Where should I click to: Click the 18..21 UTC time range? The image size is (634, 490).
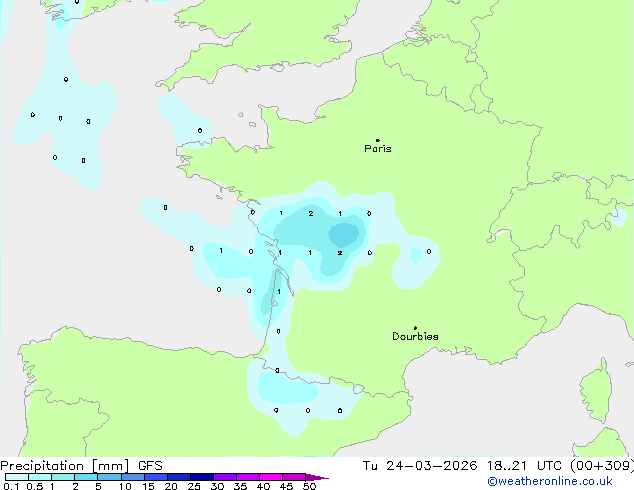pos(524,466)
